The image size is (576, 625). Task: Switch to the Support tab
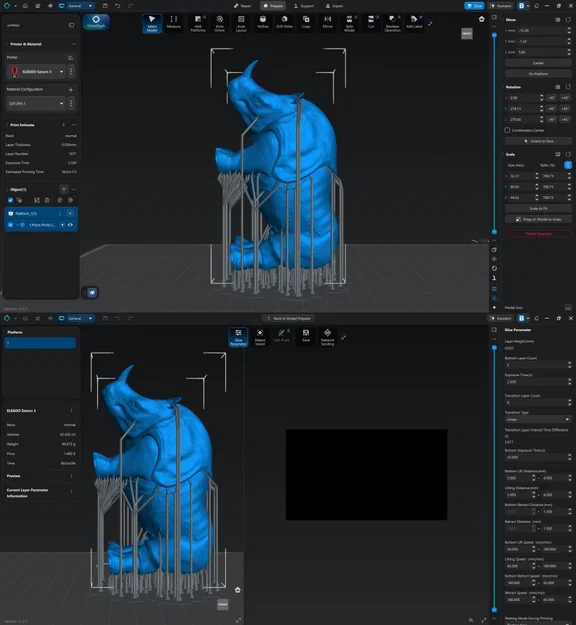coord(303,6)
